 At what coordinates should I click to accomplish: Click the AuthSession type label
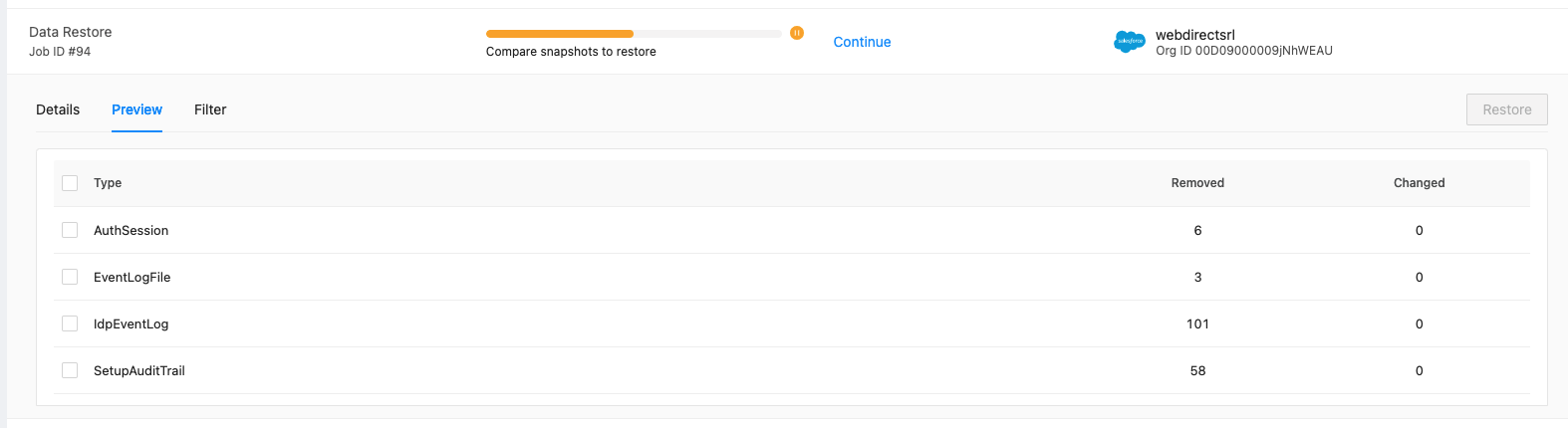[x=131, y=230]
